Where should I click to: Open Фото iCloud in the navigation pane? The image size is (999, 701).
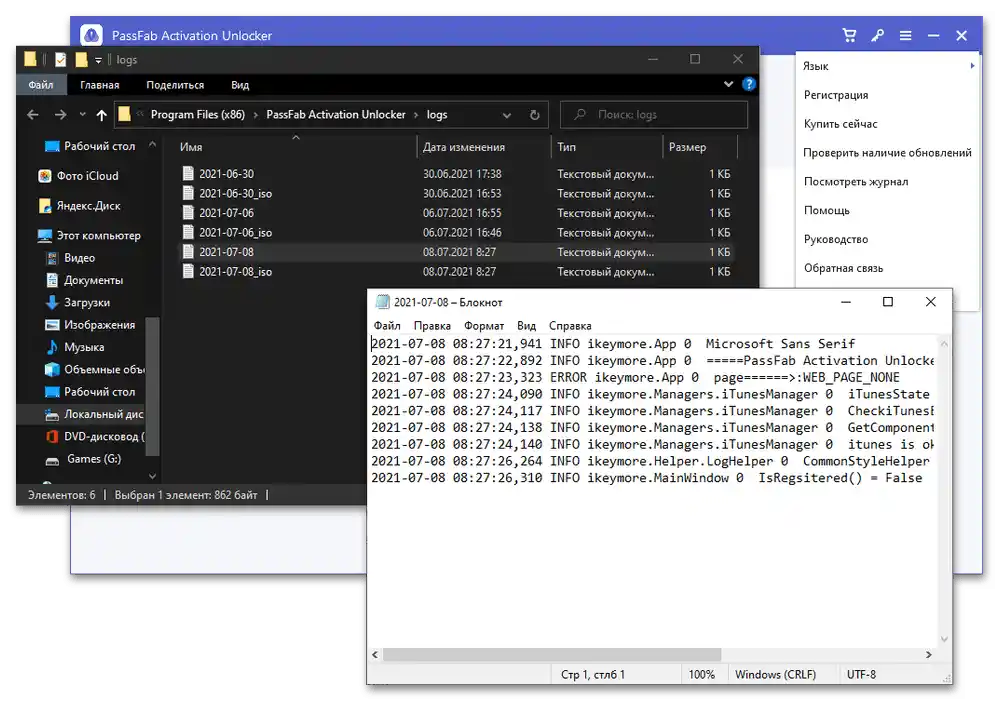pos(78,176)
